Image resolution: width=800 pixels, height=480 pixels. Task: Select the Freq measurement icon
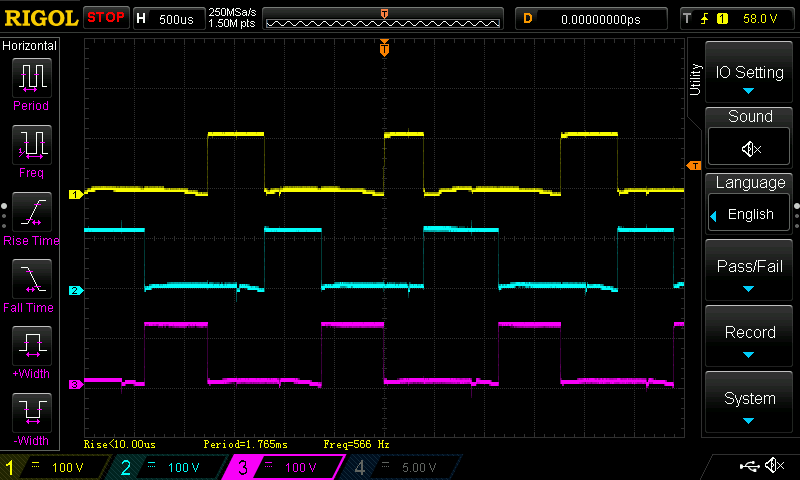(x=32, y=144)
